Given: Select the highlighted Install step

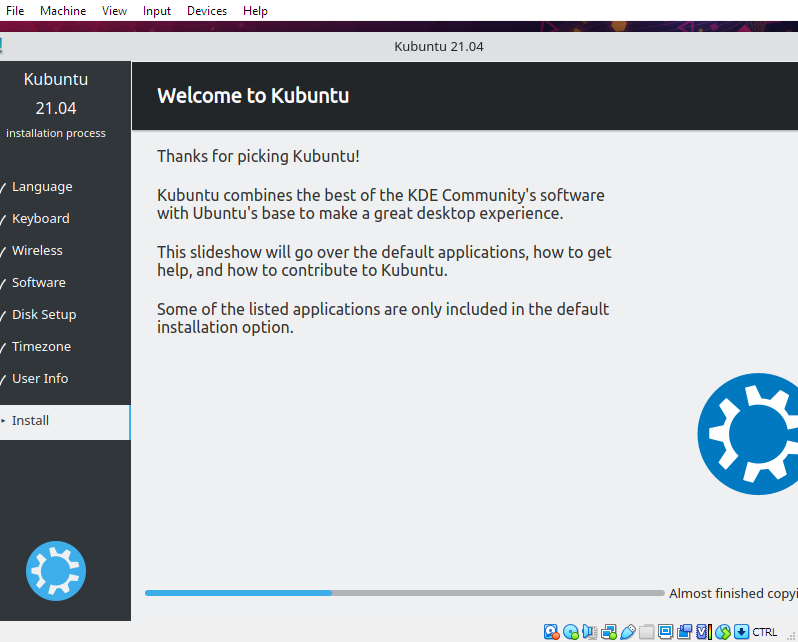Looking at the screenshot, I should 65,422.
